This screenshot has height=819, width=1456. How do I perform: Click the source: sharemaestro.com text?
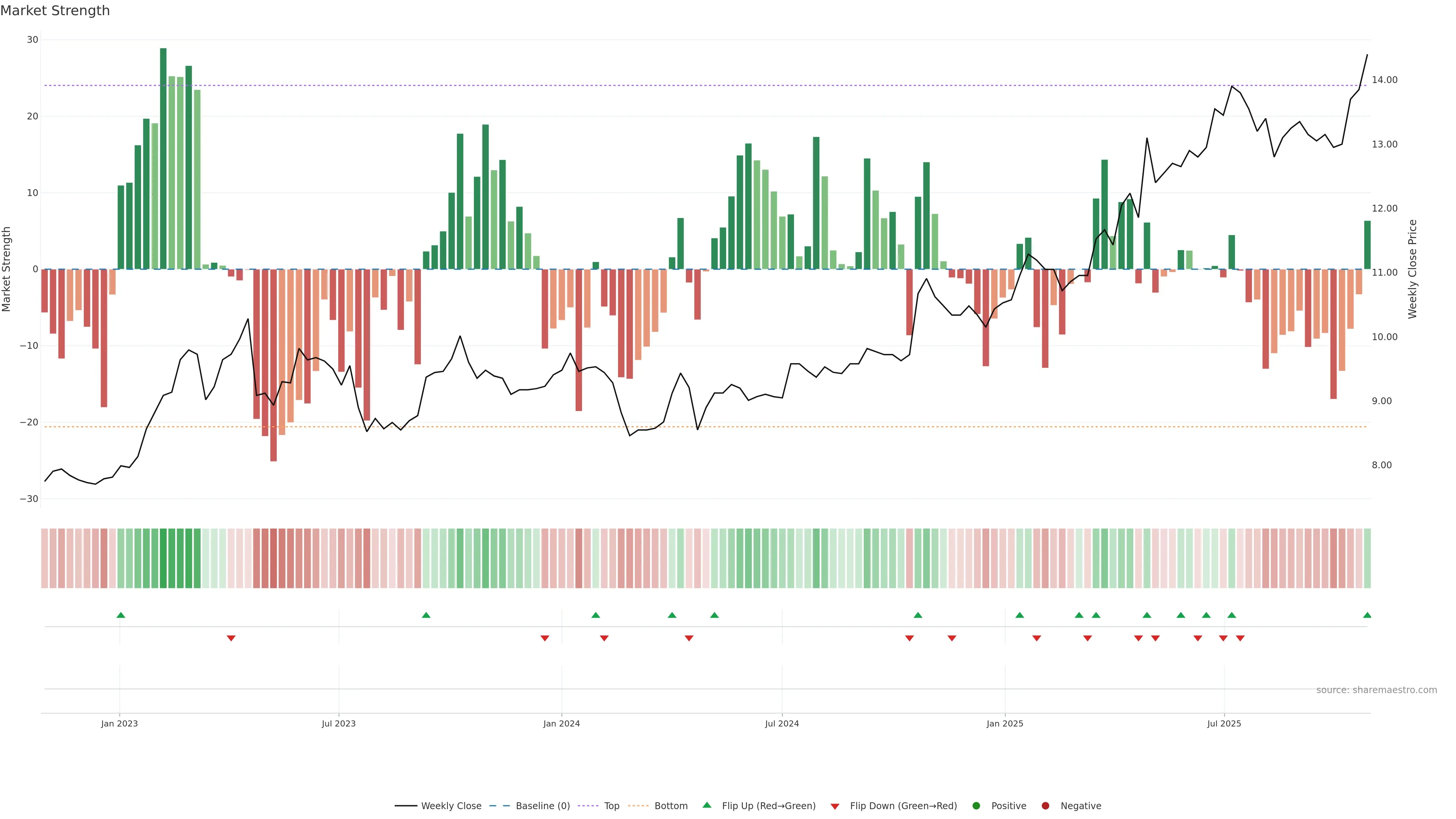point(1376,690)
